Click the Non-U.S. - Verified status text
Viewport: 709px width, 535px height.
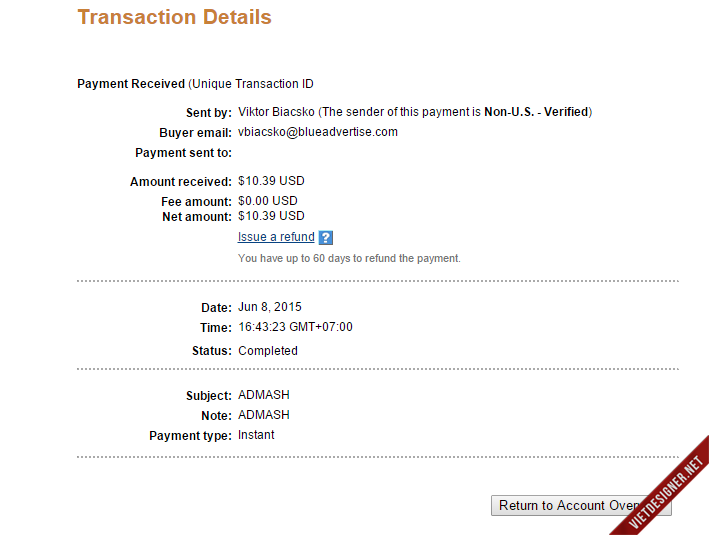point(536,112)
